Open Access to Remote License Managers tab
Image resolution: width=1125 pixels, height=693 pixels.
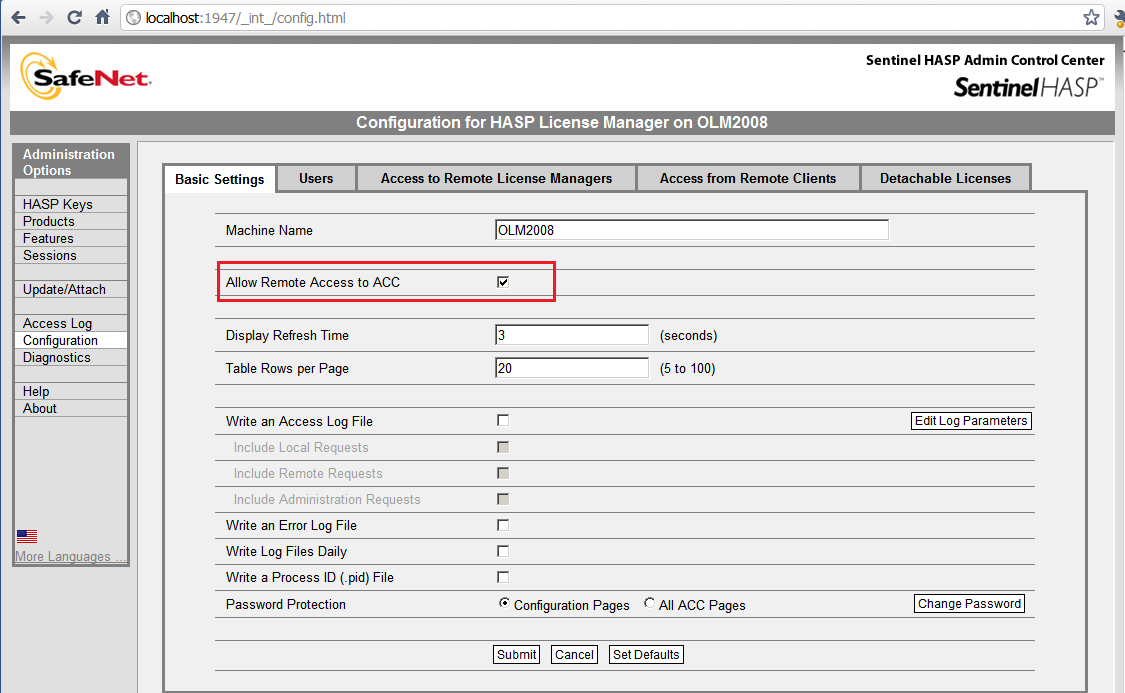[x=496, y=178]
